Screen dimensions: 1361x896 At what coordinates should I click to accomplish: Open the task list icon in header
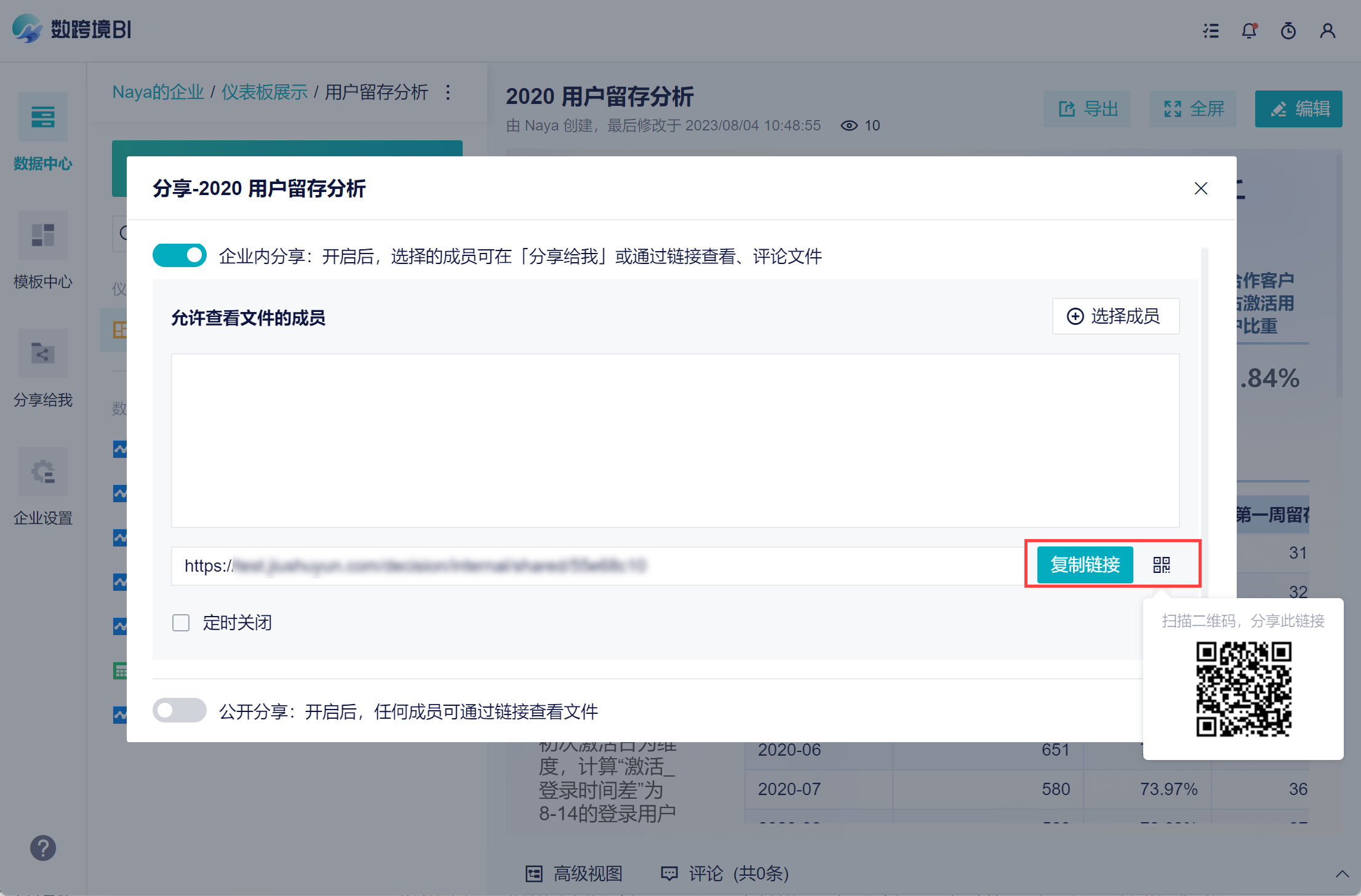pos(1210,30)
